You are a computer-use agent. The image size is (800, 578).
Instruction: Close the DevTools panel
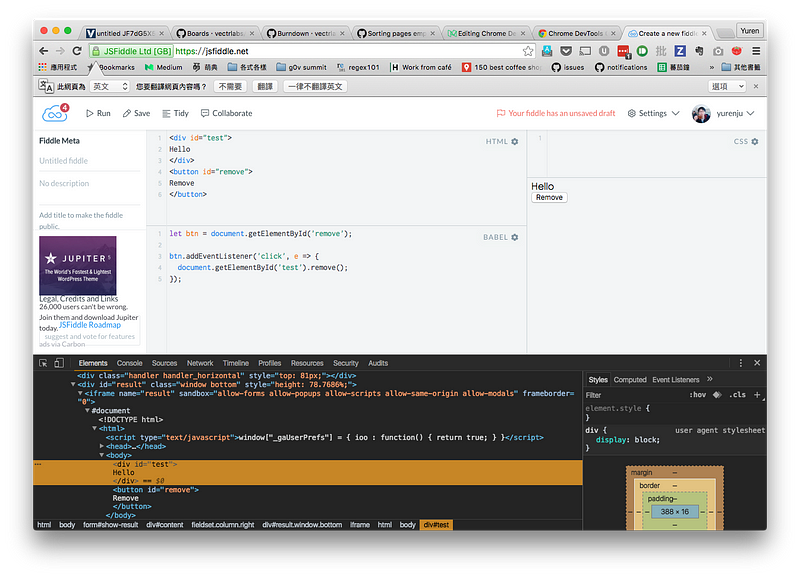click(x=757, y=363)
